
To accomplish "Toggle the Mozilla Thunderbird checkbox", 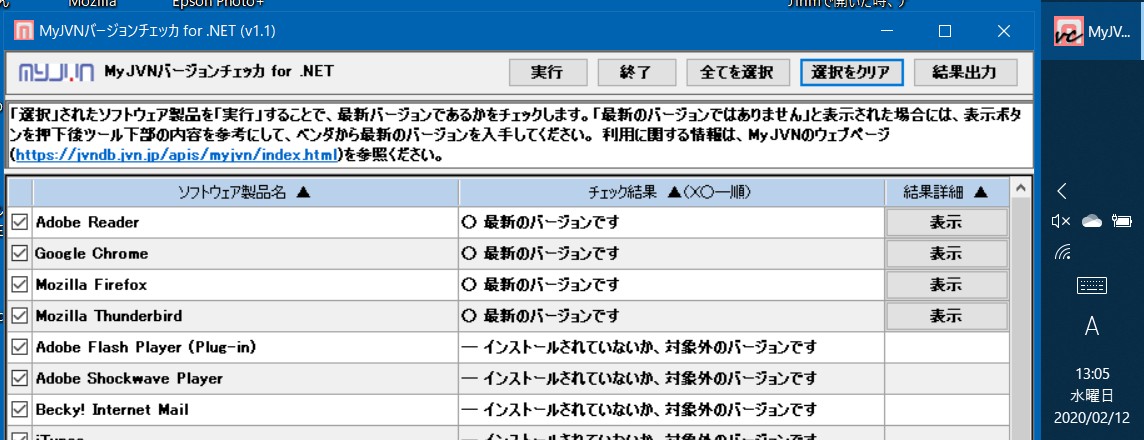I will coord(20,316).
